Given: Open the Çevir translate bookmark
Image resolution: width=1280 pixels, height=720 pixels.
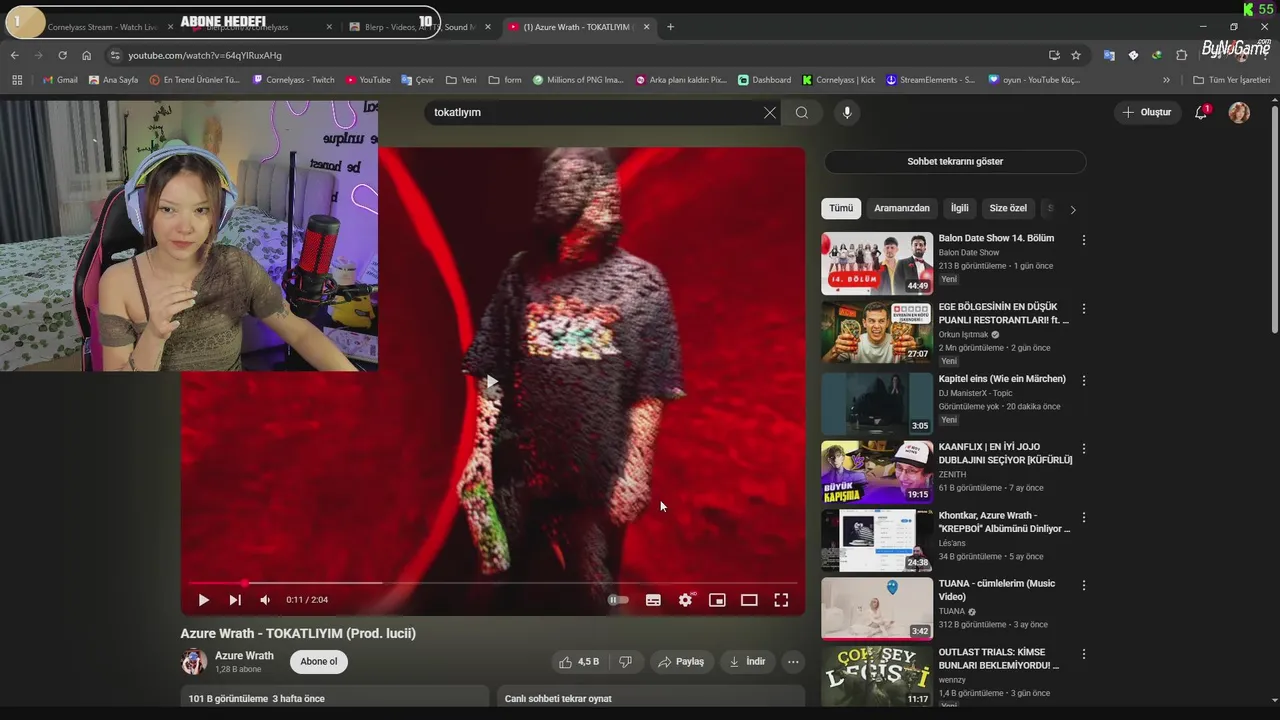Looking at the screenshot, I should [418, 80].
